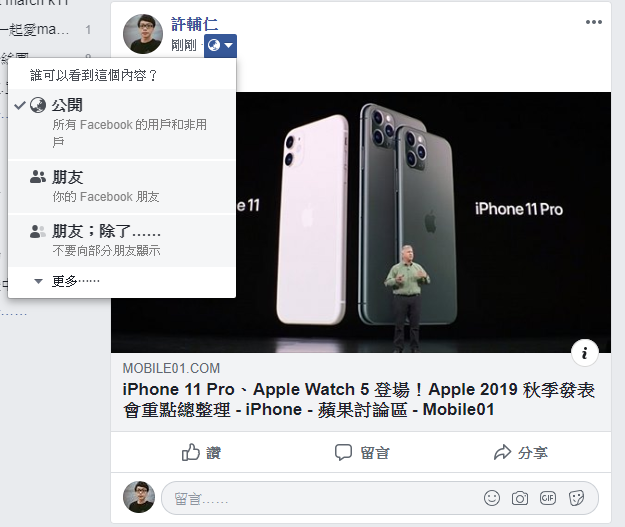Click the 分享 share arrow icon
This screenshot has width=625, height=527.
point(502,452)
